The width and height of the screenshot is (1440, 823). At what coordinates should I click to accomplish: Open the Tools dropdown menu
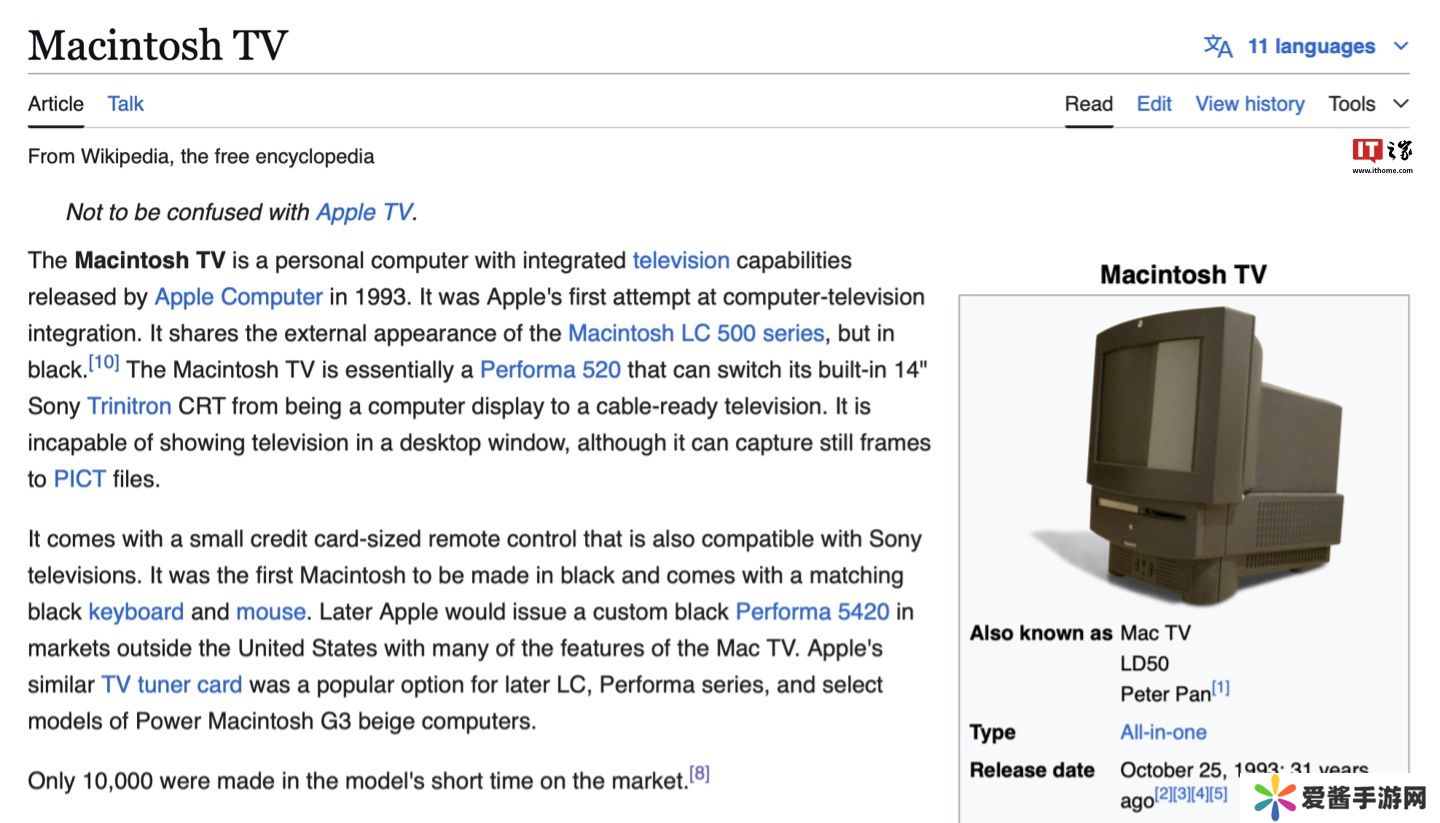pos(1367,104)
